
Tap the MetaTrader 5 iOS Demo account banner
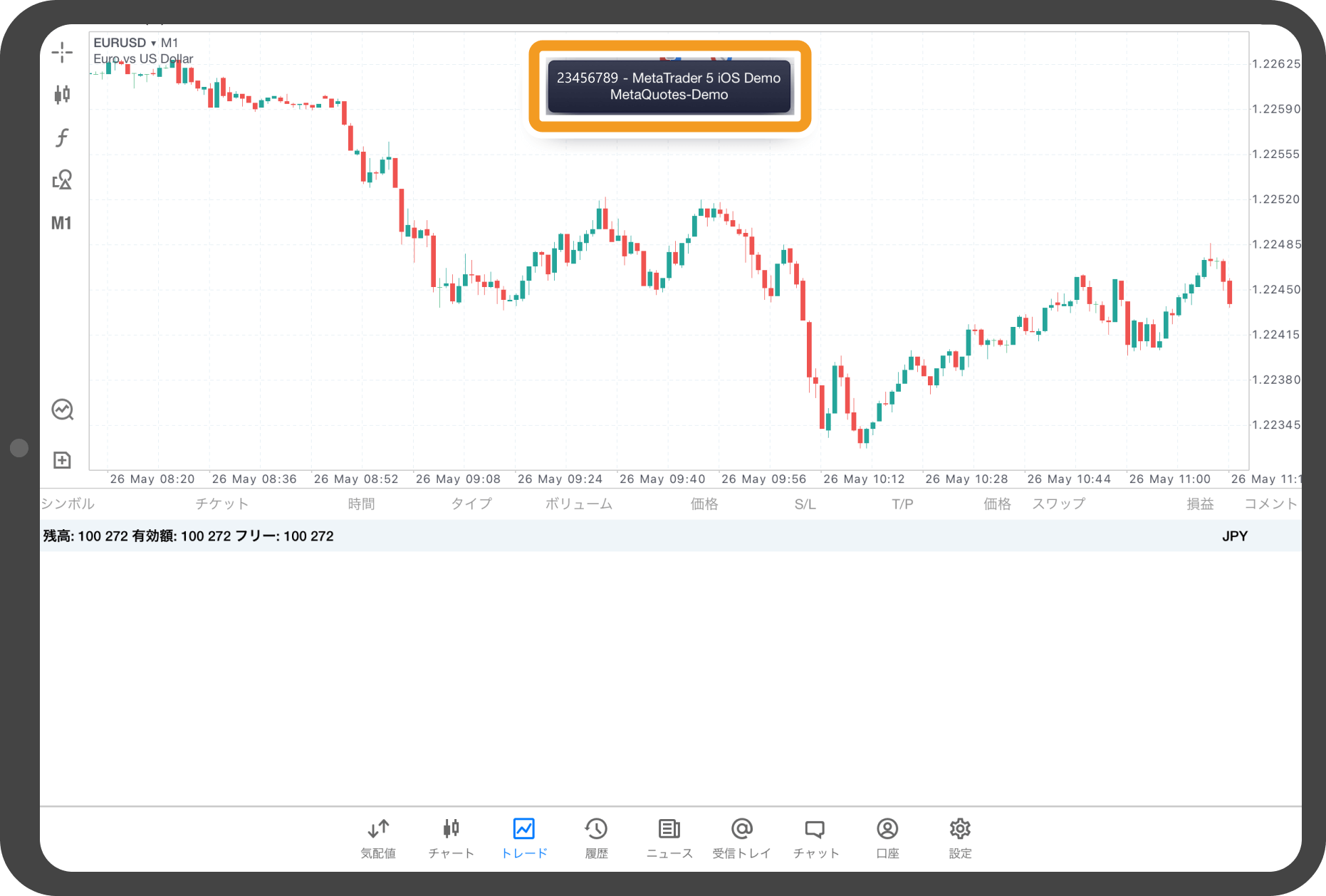(x=669, y=86)
